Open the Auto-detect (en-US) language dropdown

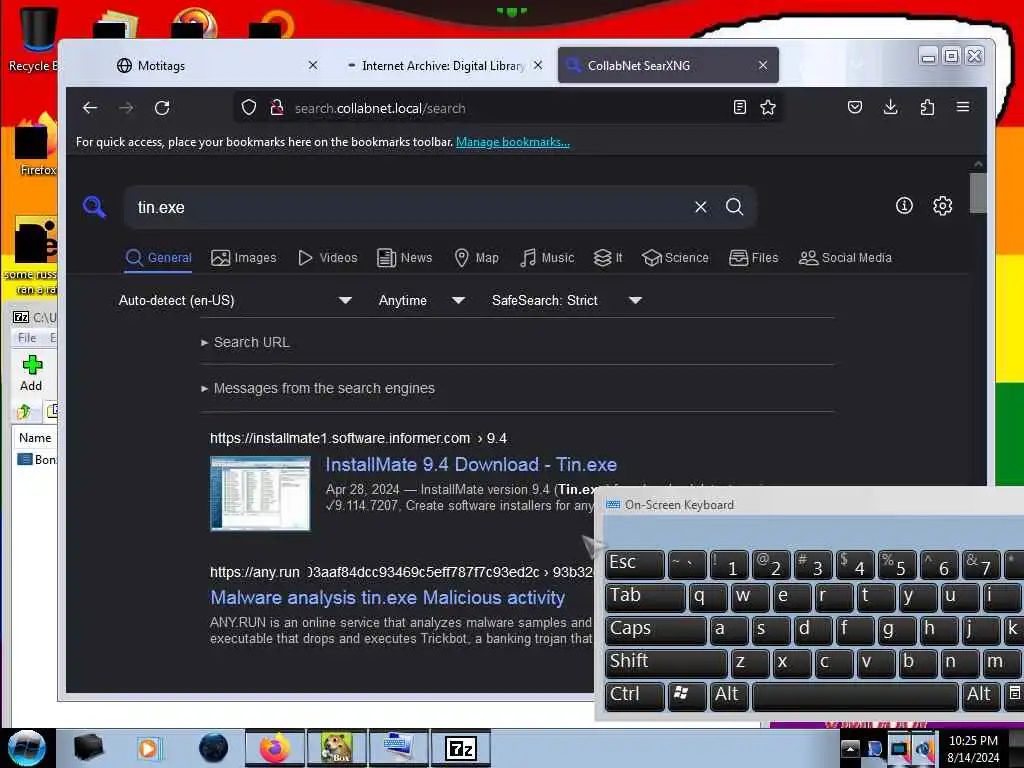[235, 300]
